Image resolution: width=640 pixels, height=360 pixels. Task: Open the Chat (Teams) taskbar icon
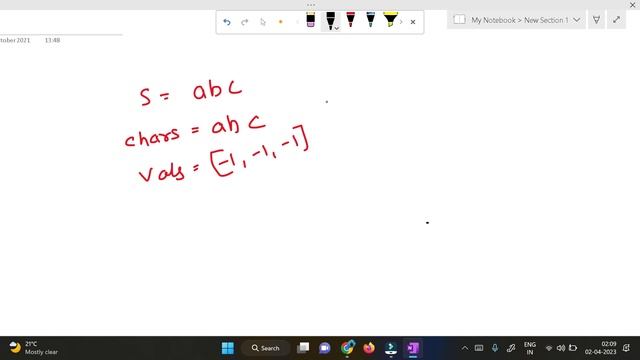[x=325, y=348]
